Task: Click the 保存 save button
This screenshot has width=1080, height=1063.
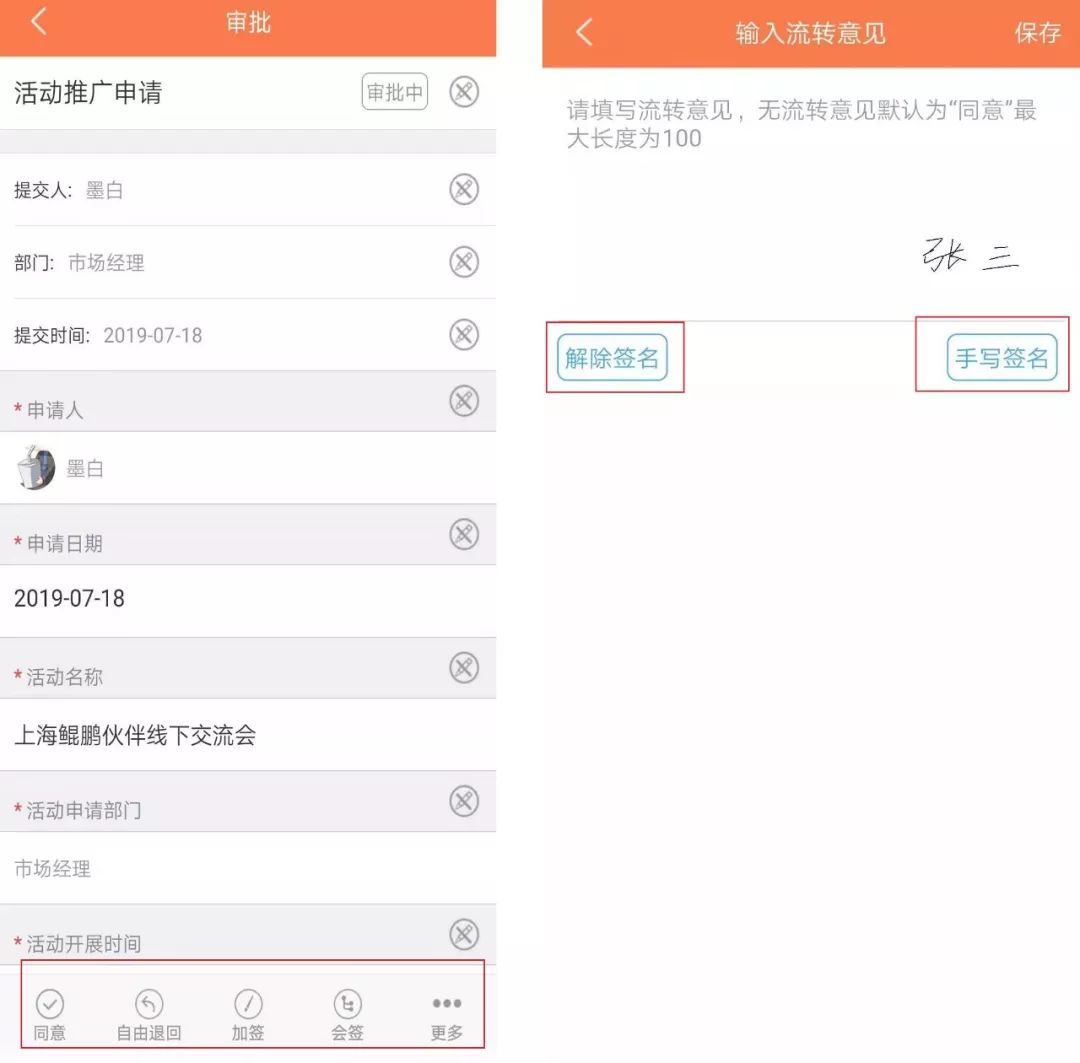Action: point(1037,32)
